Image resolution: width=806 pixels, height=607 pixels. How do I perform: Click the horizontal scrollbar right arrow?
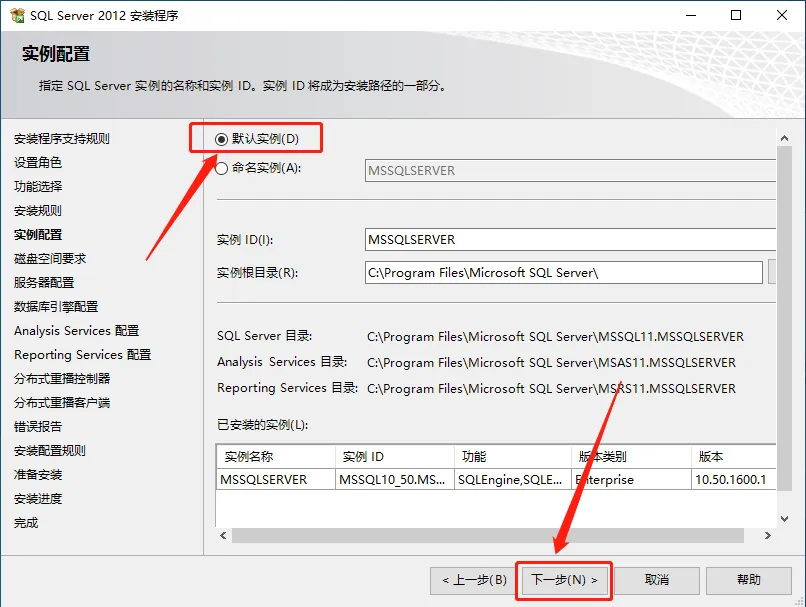click(x=767, y=536)
